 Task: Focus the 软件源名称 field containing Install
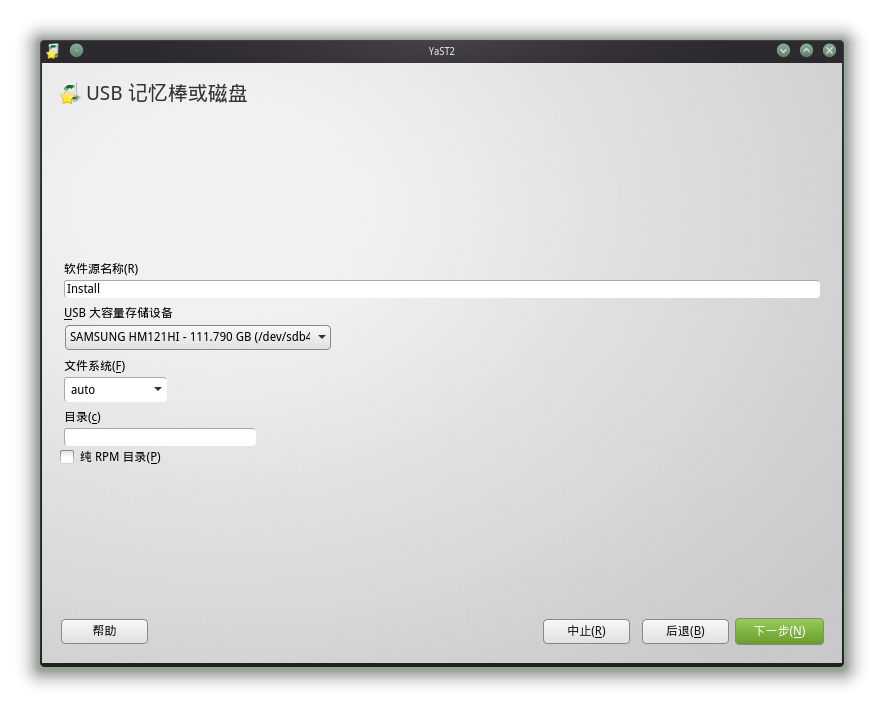click(442, 289)
